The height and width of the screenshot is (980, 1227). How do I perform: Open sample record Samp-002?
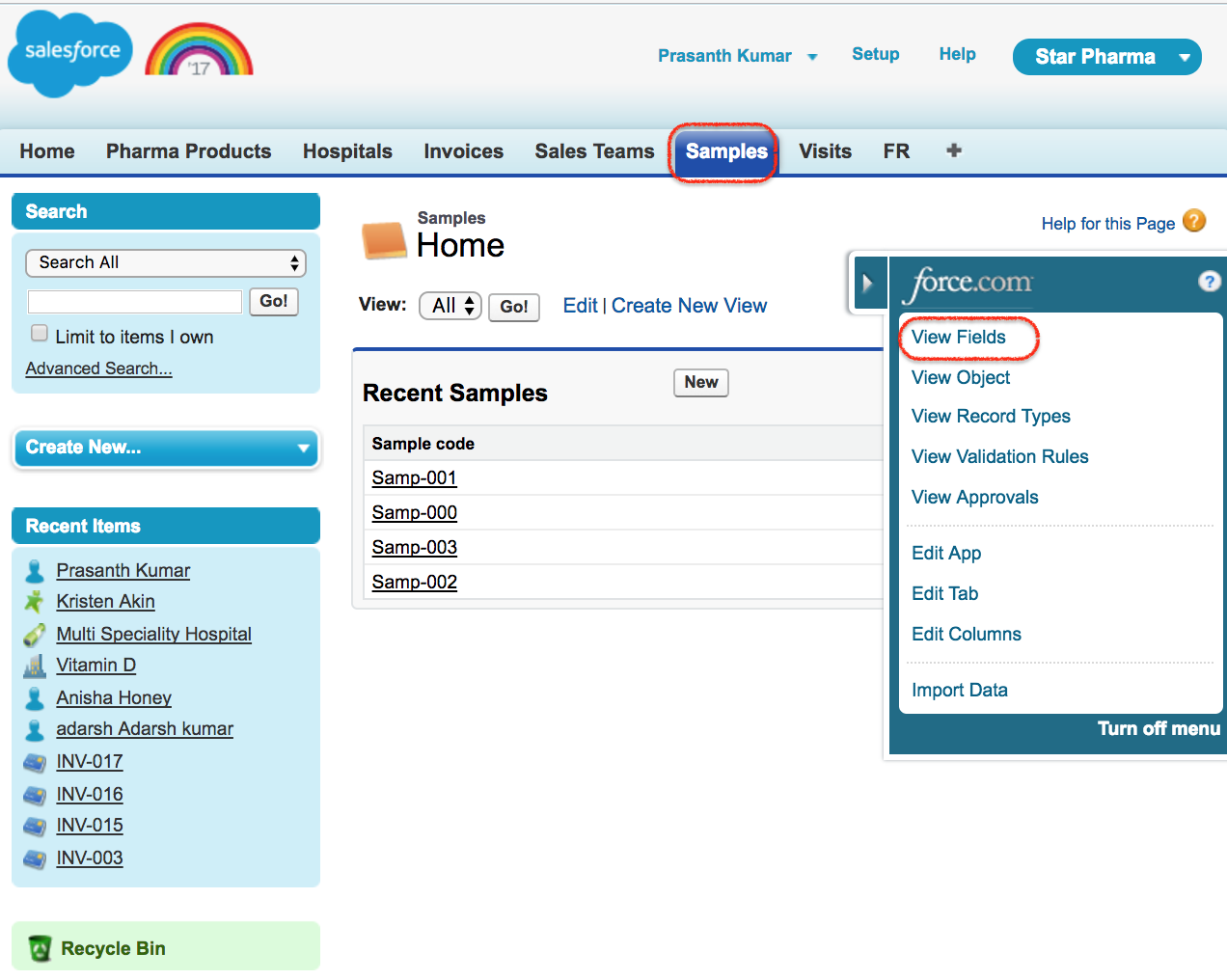point(415,582)
